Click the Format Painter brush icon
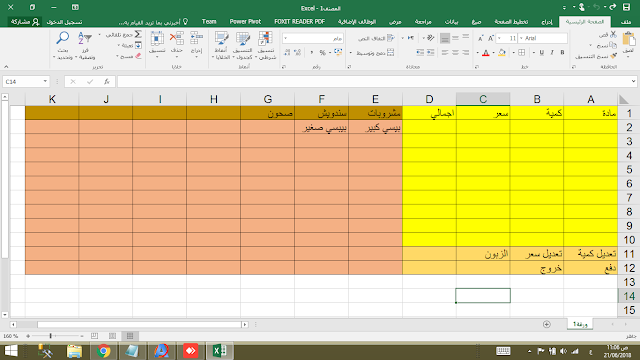The width and height of the screenshot is (640, 360). 613,56
